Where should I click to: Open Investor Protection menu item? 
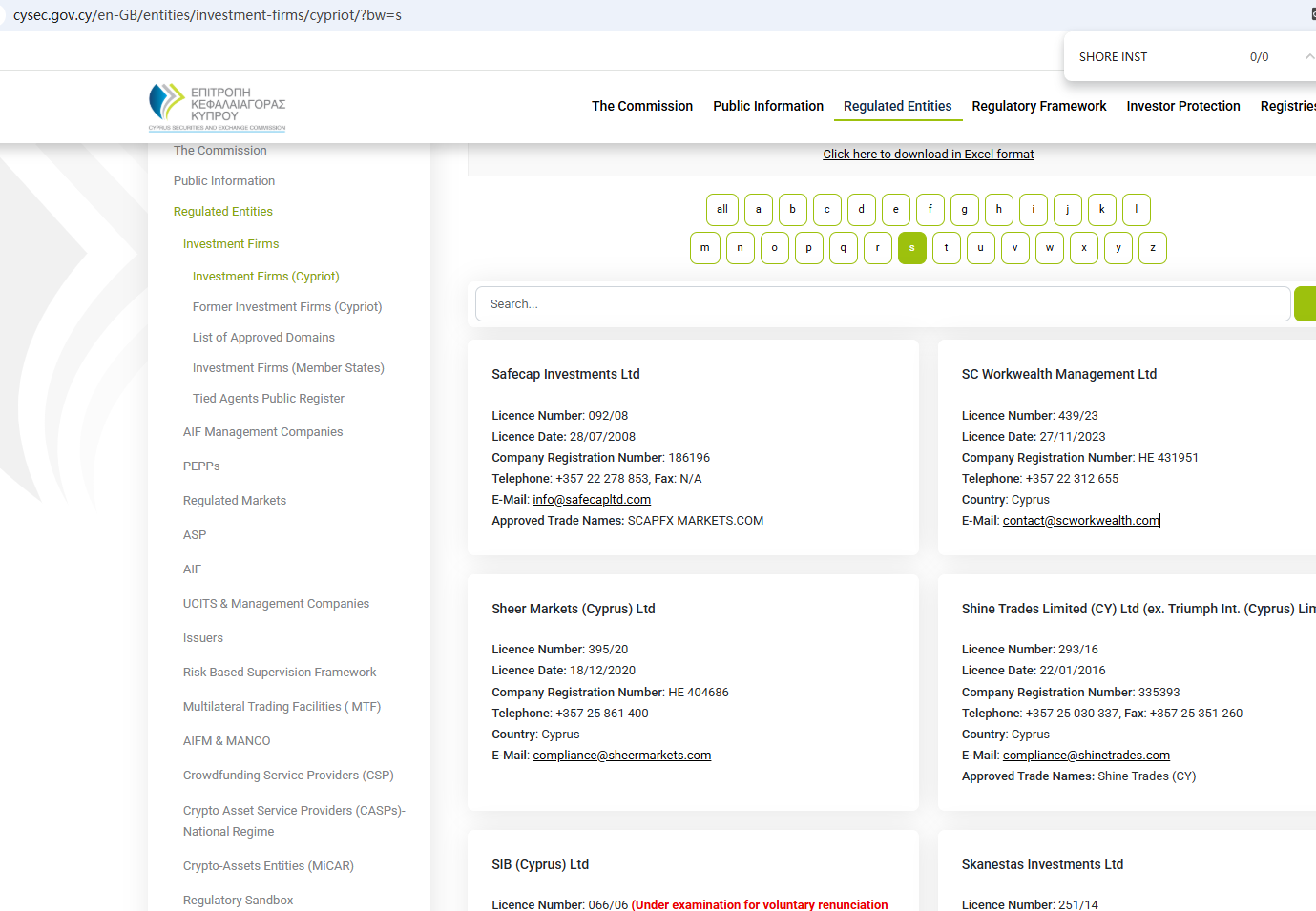click(1182, 106)
